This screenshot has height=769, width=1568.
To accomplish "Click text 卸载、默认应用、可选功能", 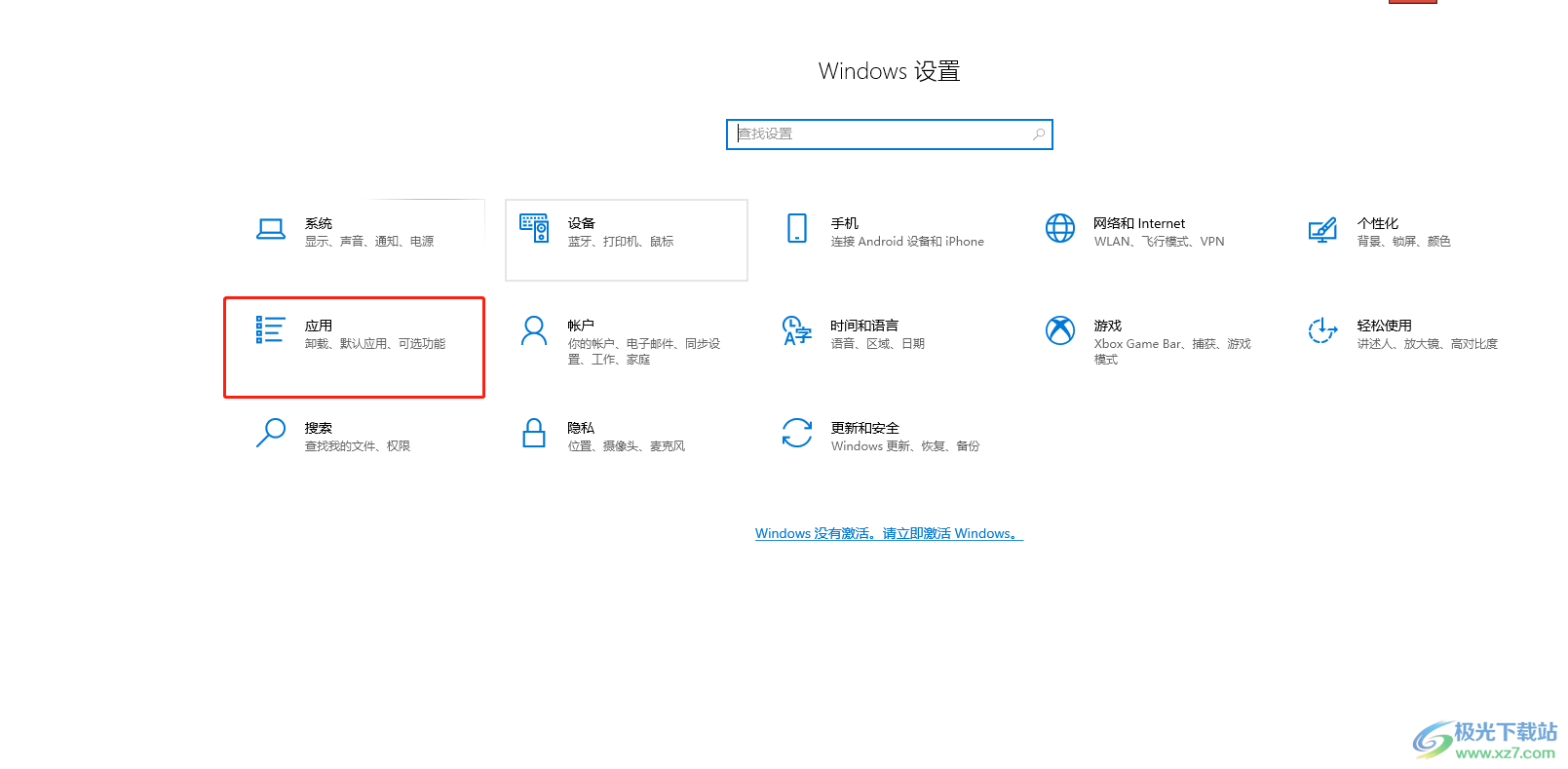I will pyautogui.click(x=375, y=344).
